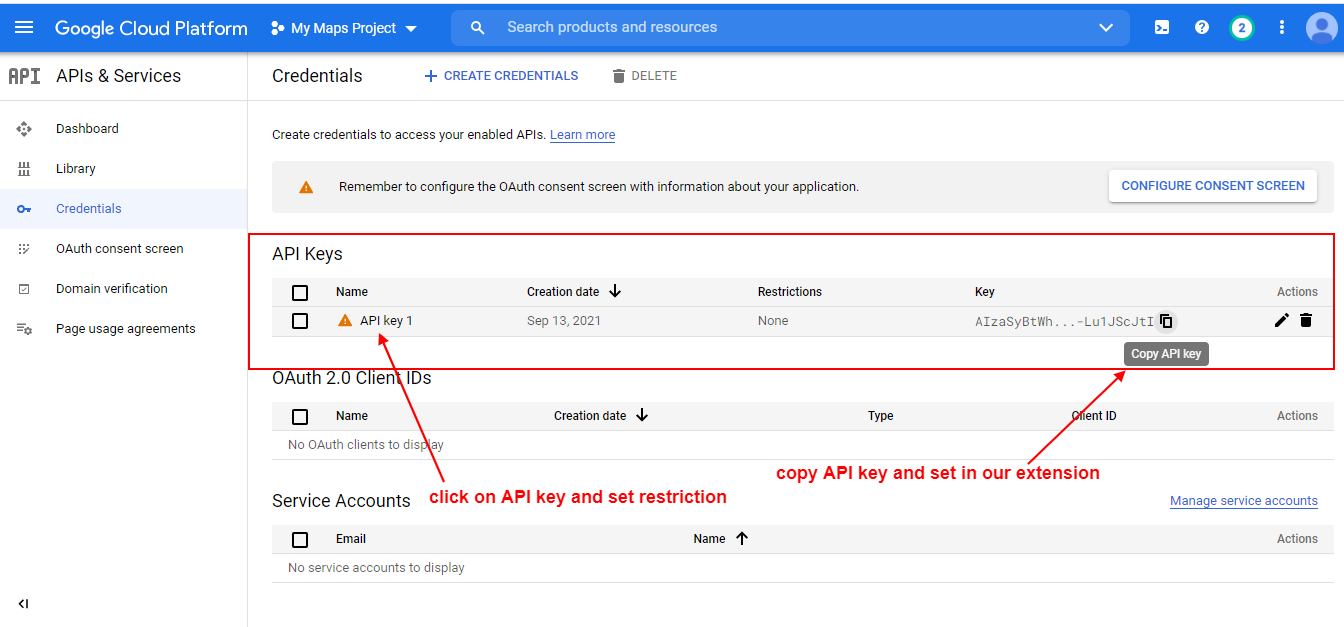The width and height of the screenshot is (1344, 627).
Task: Open the API key 1 name link
Action: coord(386,321)
